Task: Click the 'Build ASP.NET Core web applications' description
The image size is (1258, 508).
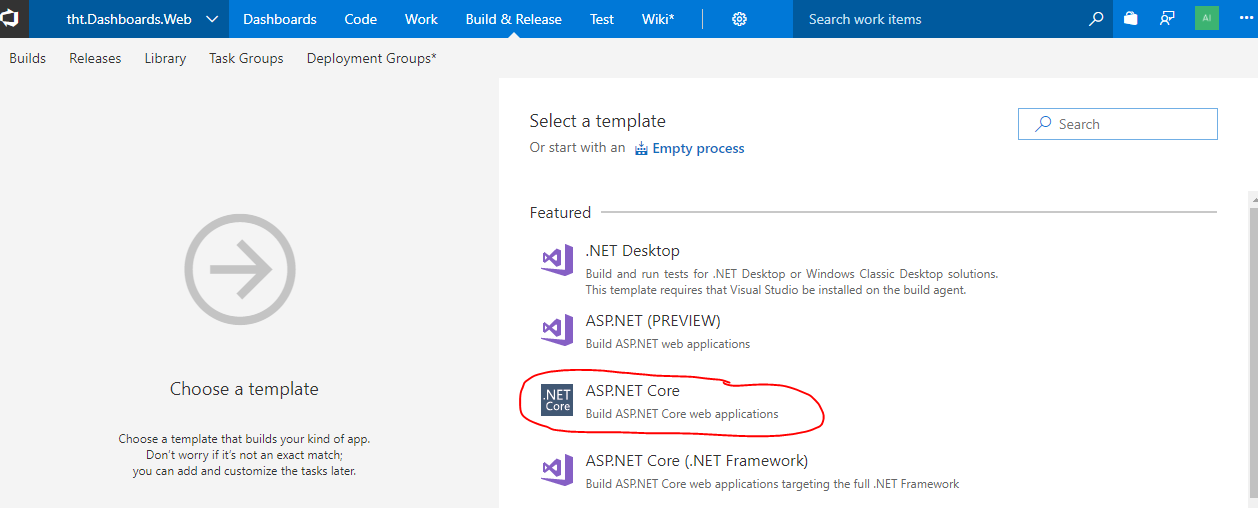Action: (682, 414)
